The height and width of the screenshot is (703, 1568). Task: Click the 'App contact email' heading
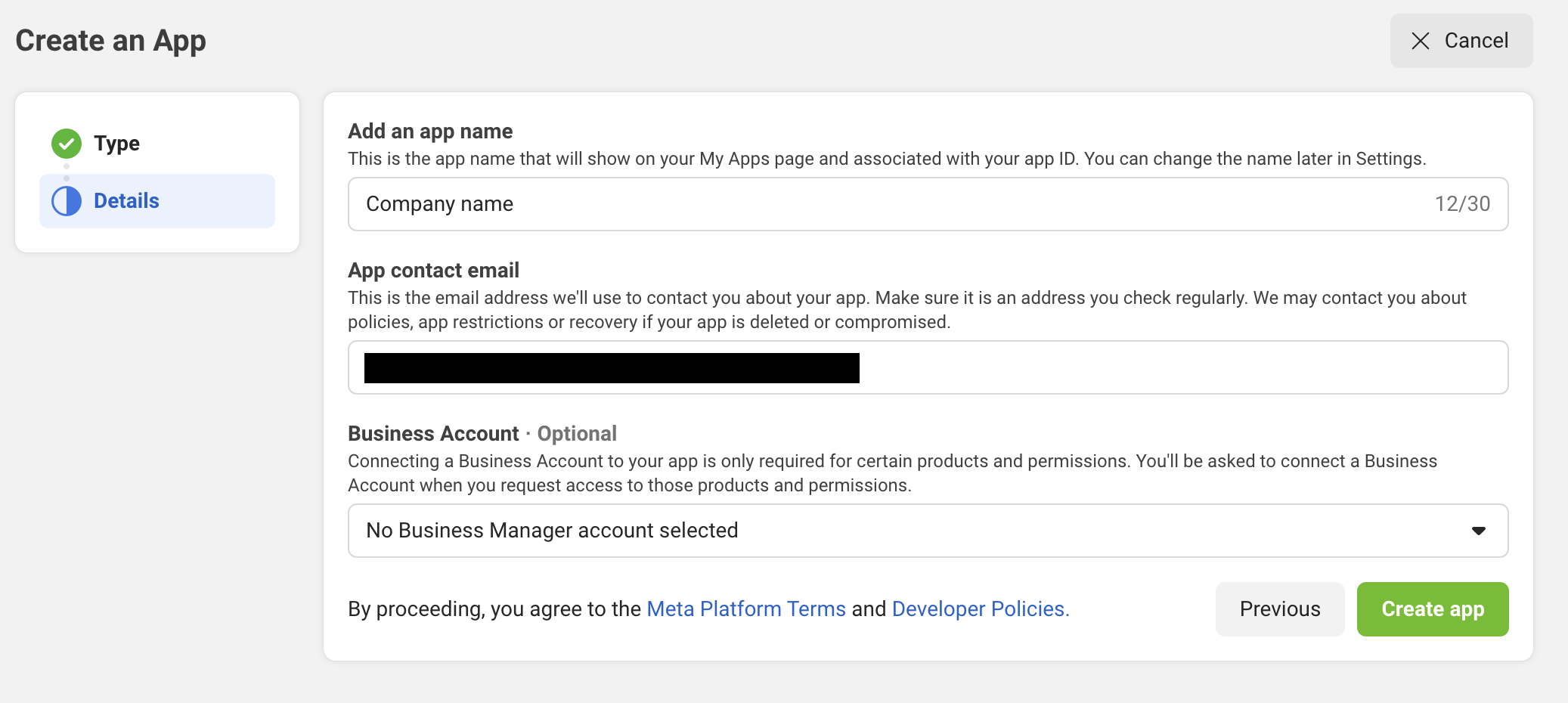pyautogui.click(x=433, y=271)
